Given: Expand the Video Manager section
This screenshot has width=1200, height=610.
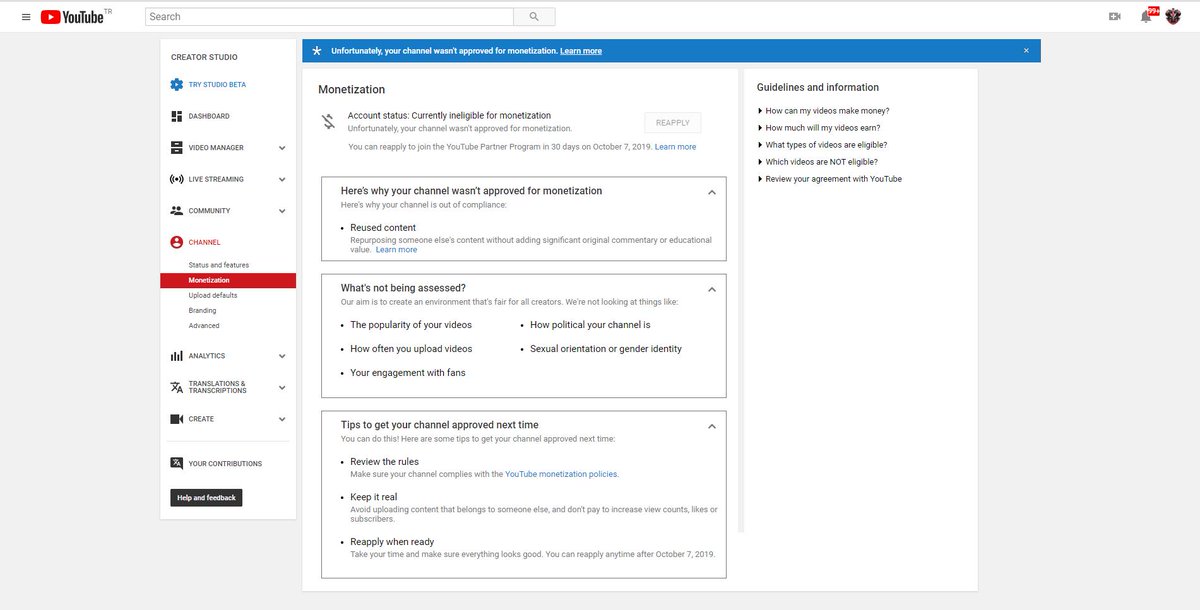Looking at the screenshot, I should (x=282, y=148).
